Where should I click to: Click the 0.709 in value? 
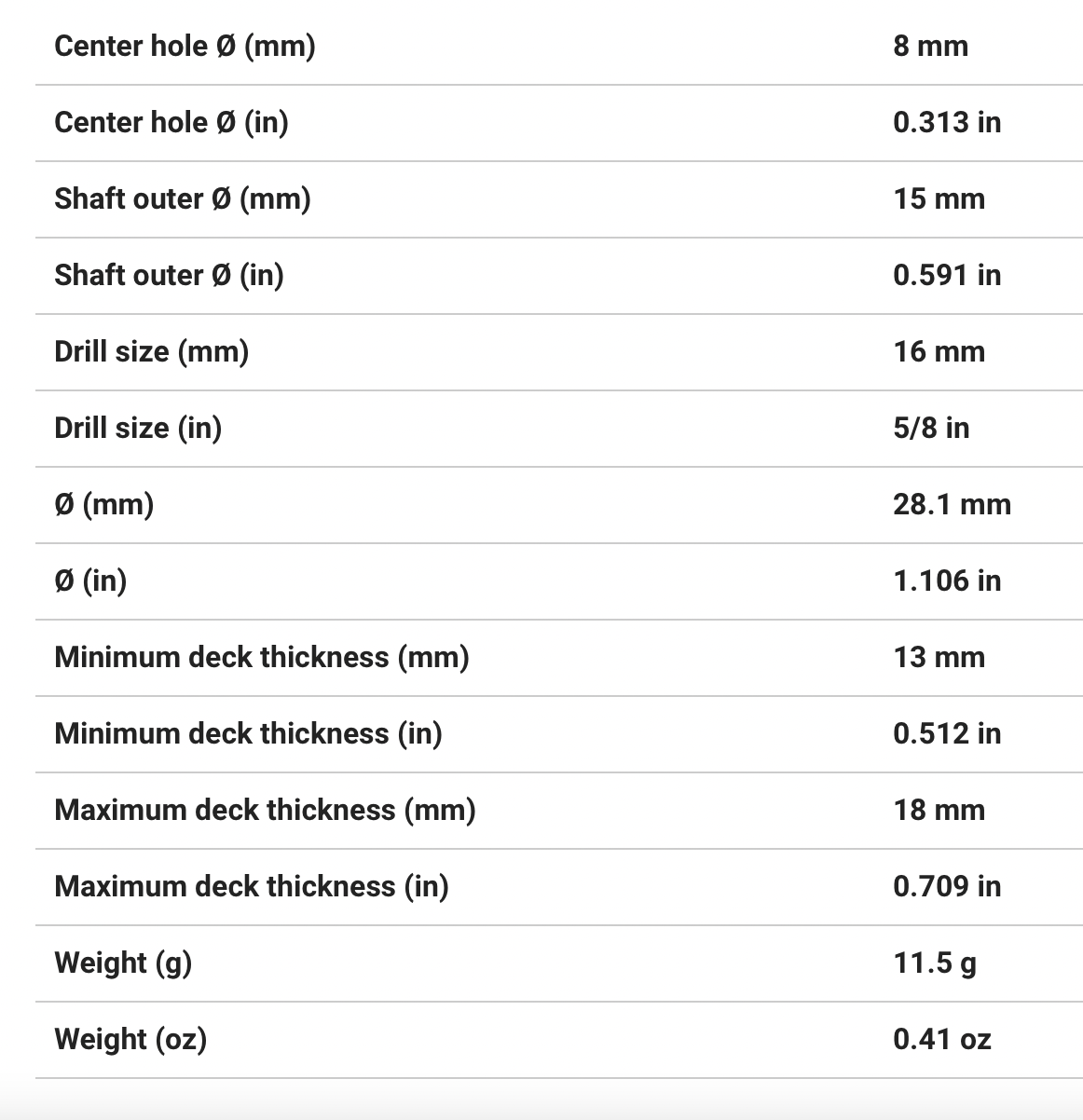click(947, 886)
